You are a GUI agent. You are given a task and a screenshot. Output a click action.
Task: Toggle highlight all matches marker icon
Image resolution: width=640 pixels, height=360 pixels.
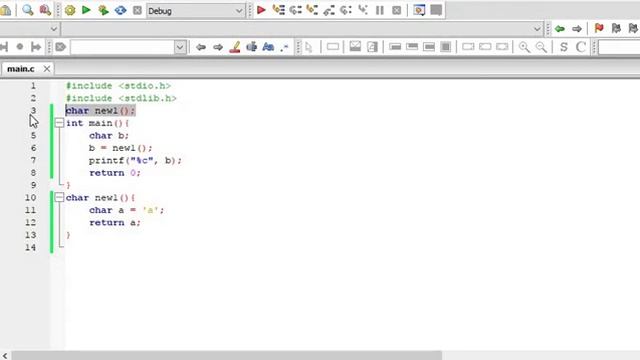(235, 47)
